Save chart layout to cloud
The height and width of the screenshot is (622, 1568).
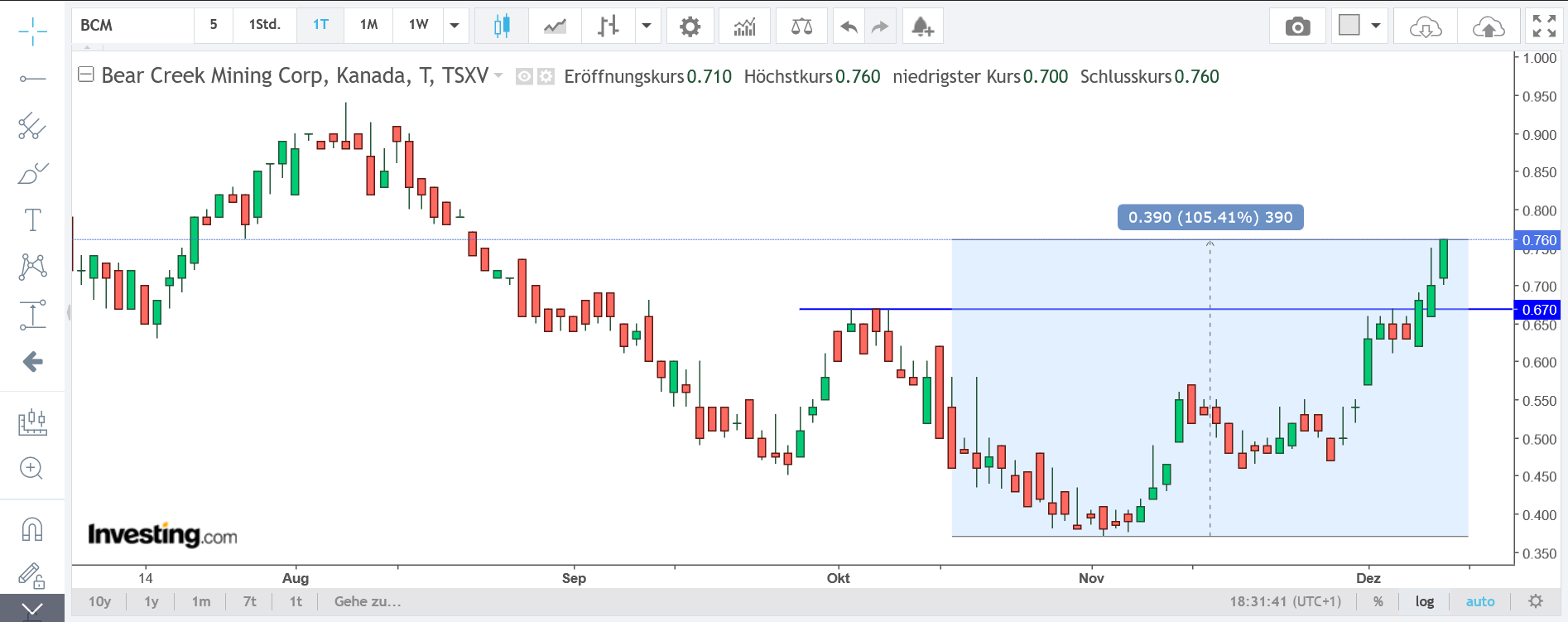[1488, 27]
